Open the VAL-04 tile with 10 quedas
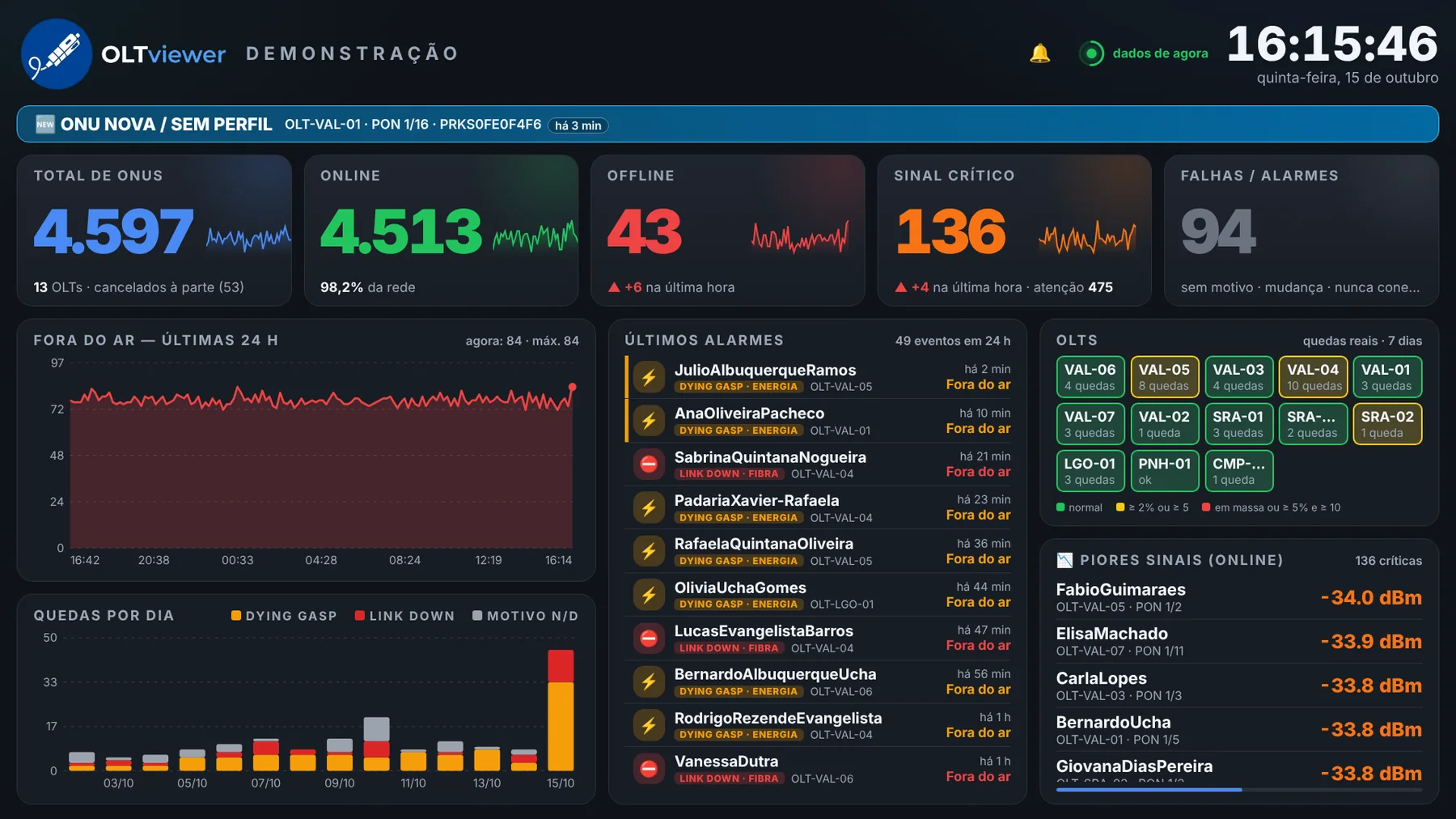Viewport: 1456px width, 819px height. point(1313,377)
